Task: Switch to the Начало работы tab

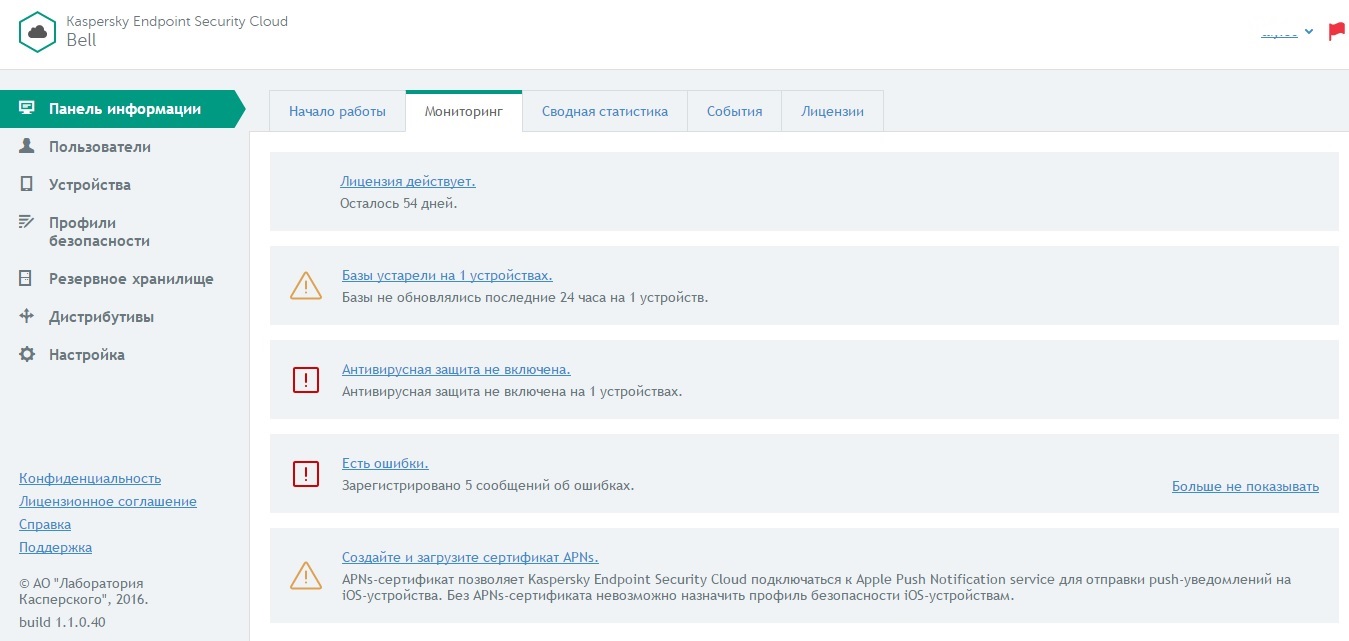Action: (337, 111)
